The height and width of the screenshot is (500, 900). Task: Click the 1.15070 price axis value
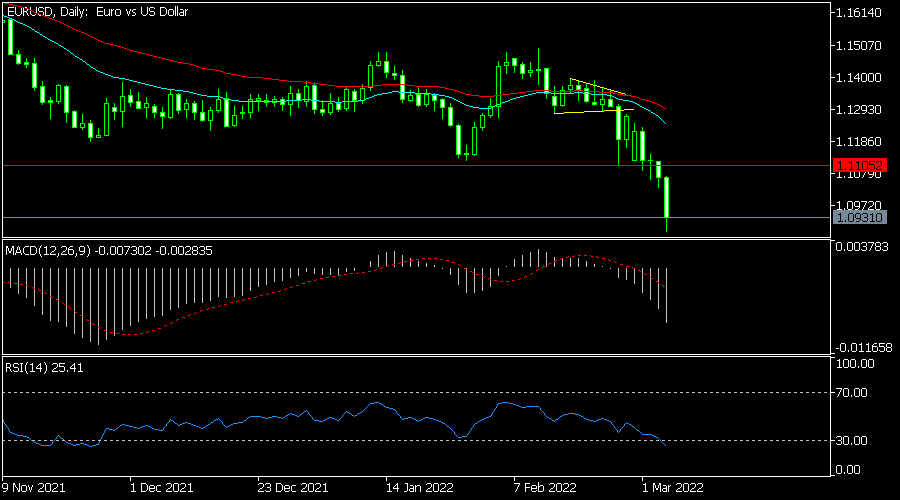tap(859, 45)
